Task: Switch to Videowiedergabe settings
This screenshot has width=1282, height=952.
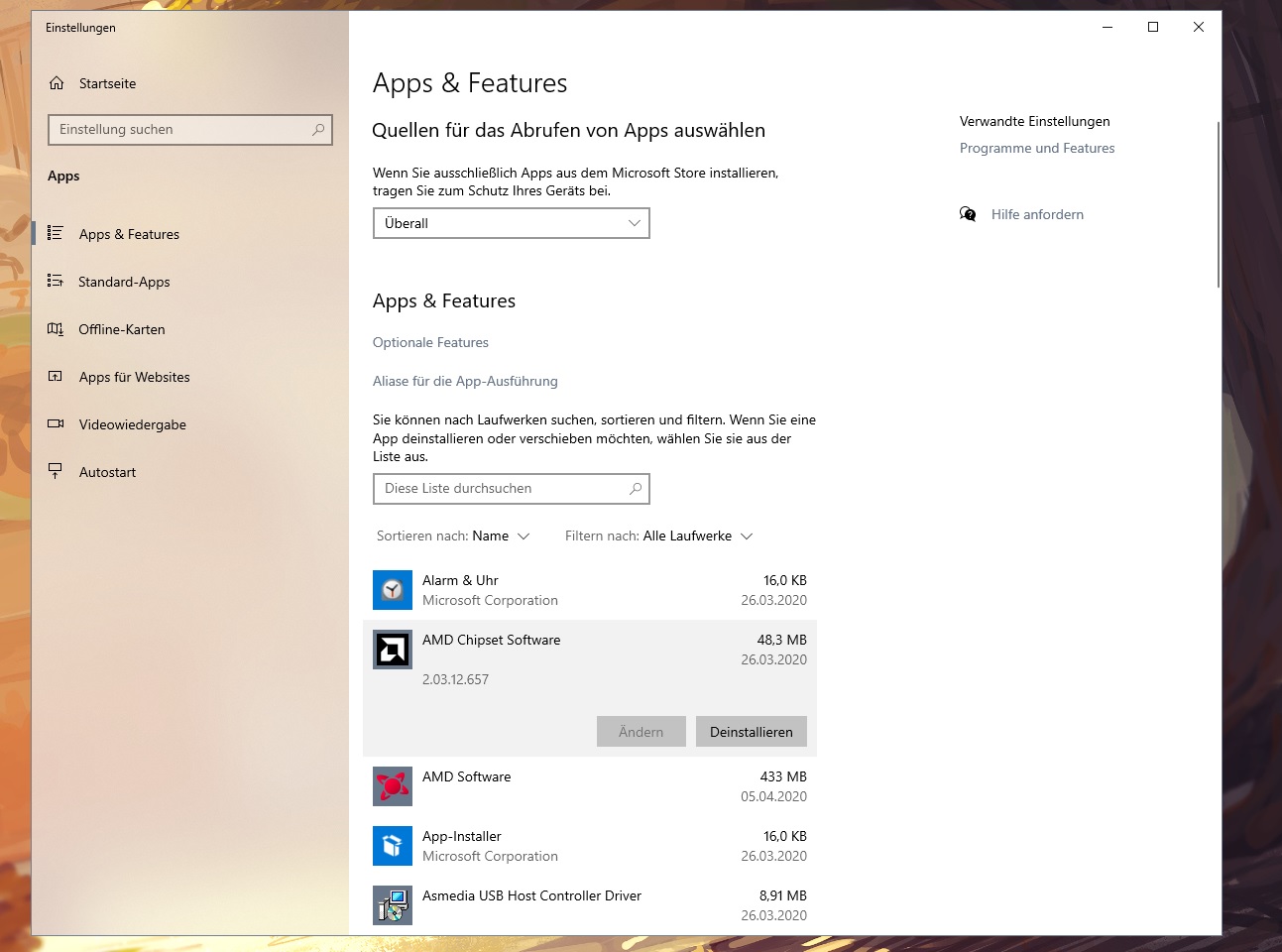Action: point(190,424)
